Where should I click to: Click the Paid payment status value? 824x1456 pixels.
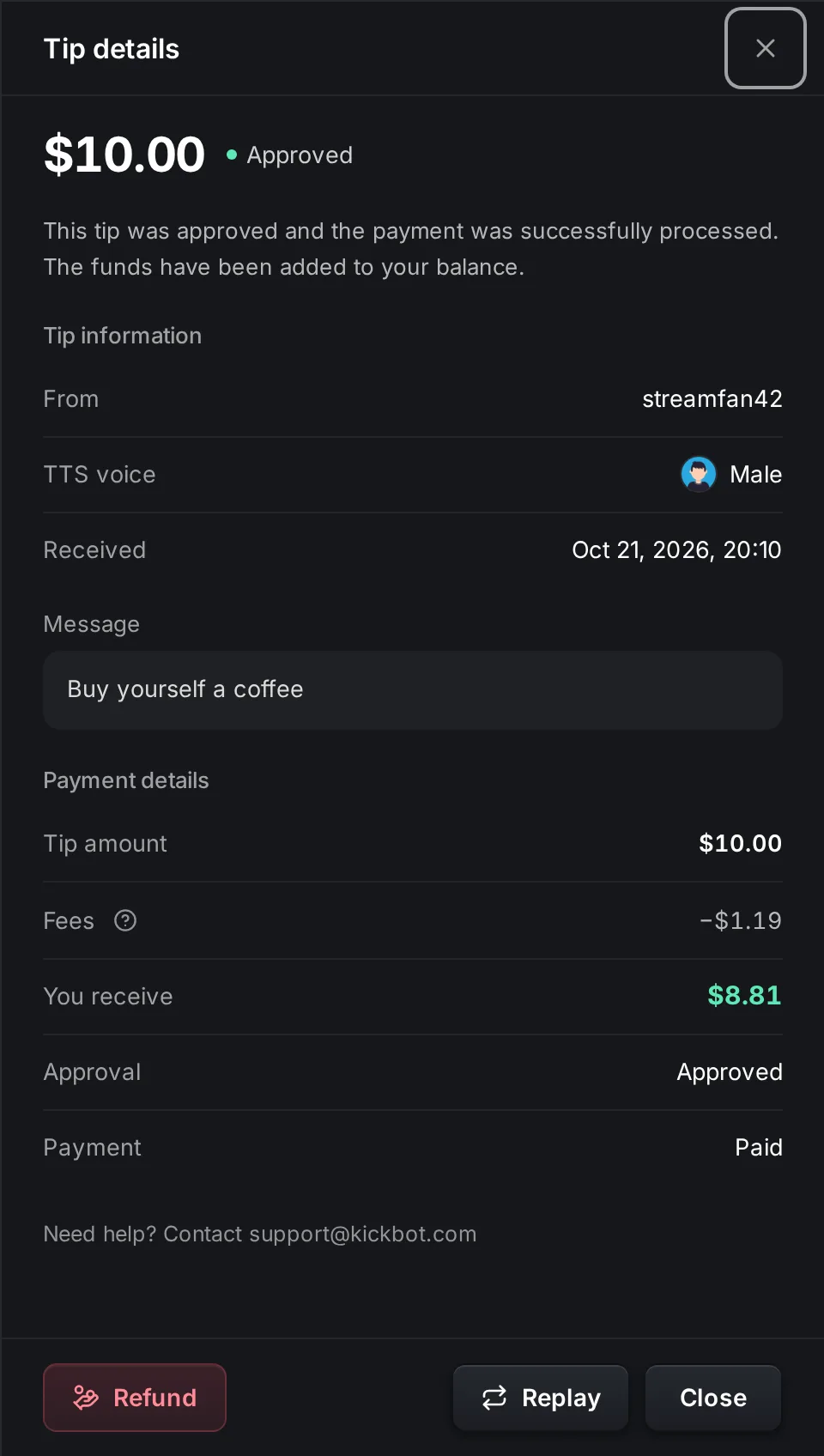pyautogui.click(x=759, y=1148)
